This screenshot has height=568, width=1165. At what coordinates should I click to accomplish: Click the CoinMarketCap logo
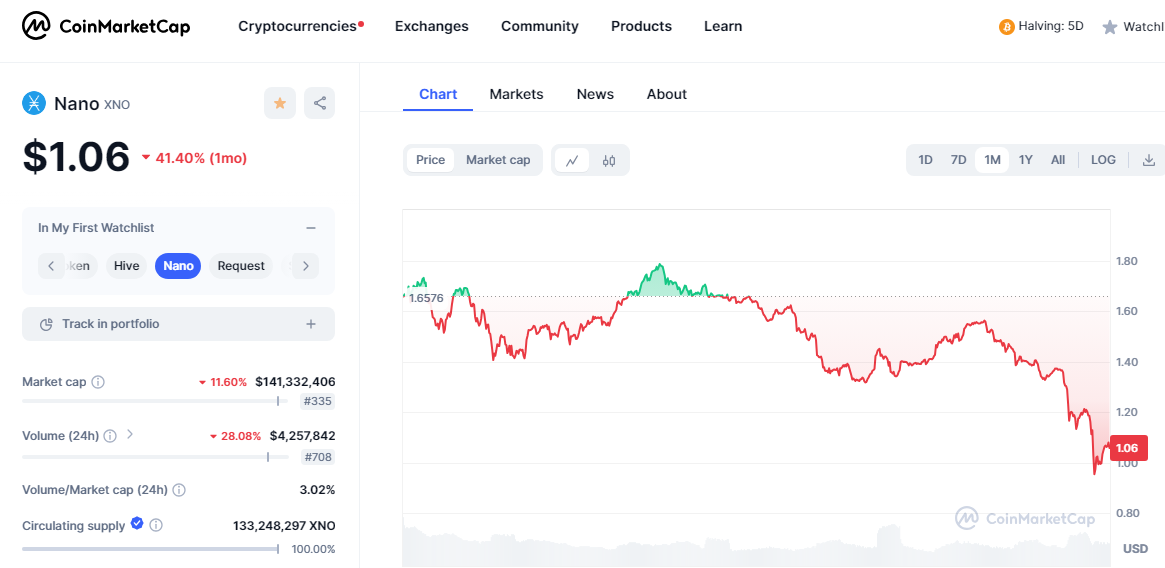coord(106,27)
